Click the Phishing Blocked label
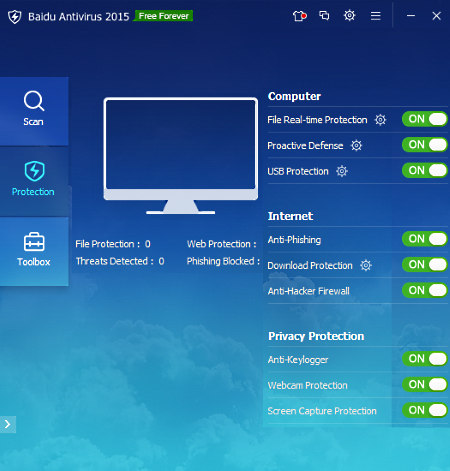The image size is (450, 471). 223,261
